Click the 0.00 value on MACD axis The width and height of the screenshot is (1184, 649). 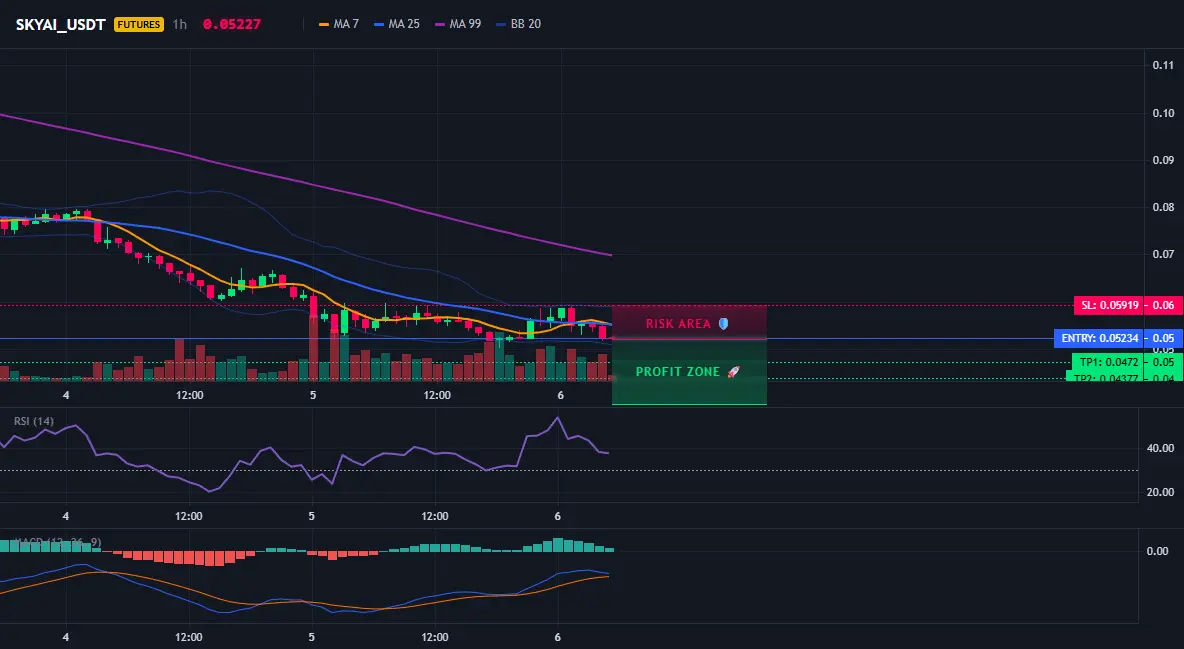[1158, 551]
